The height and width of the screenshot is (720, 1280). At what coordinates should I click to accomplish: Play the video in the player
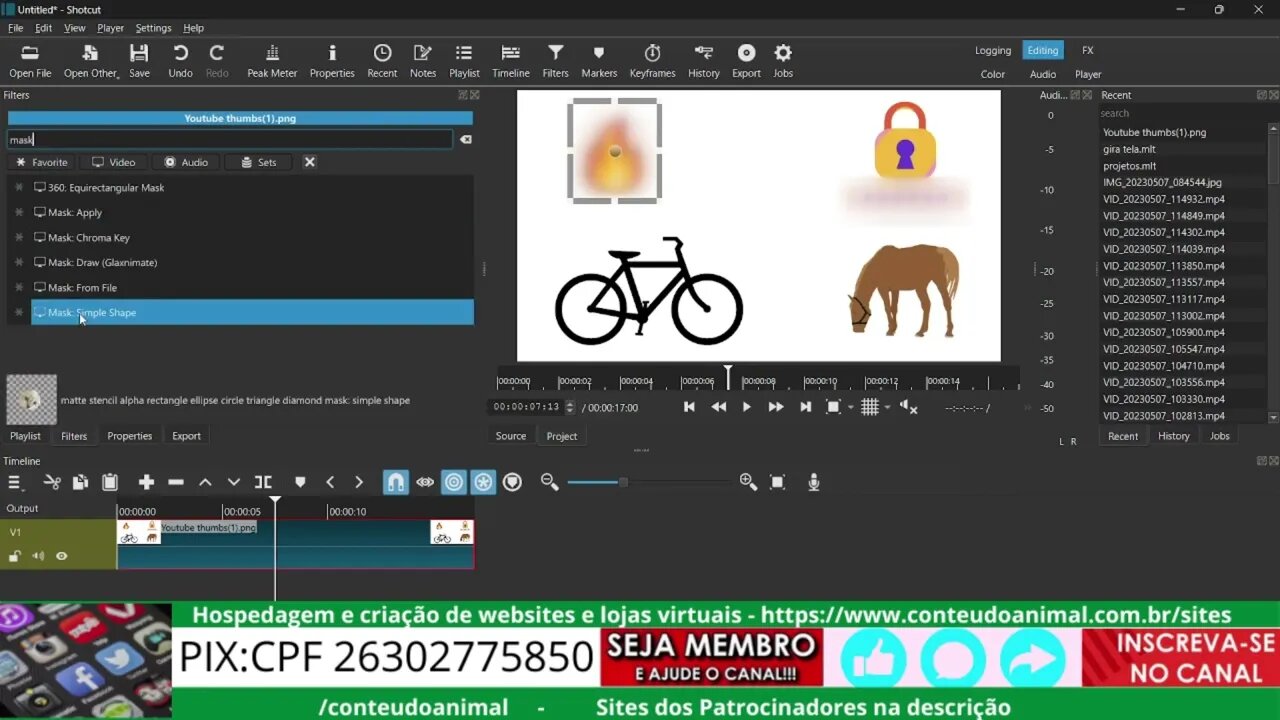pos(746,407)
